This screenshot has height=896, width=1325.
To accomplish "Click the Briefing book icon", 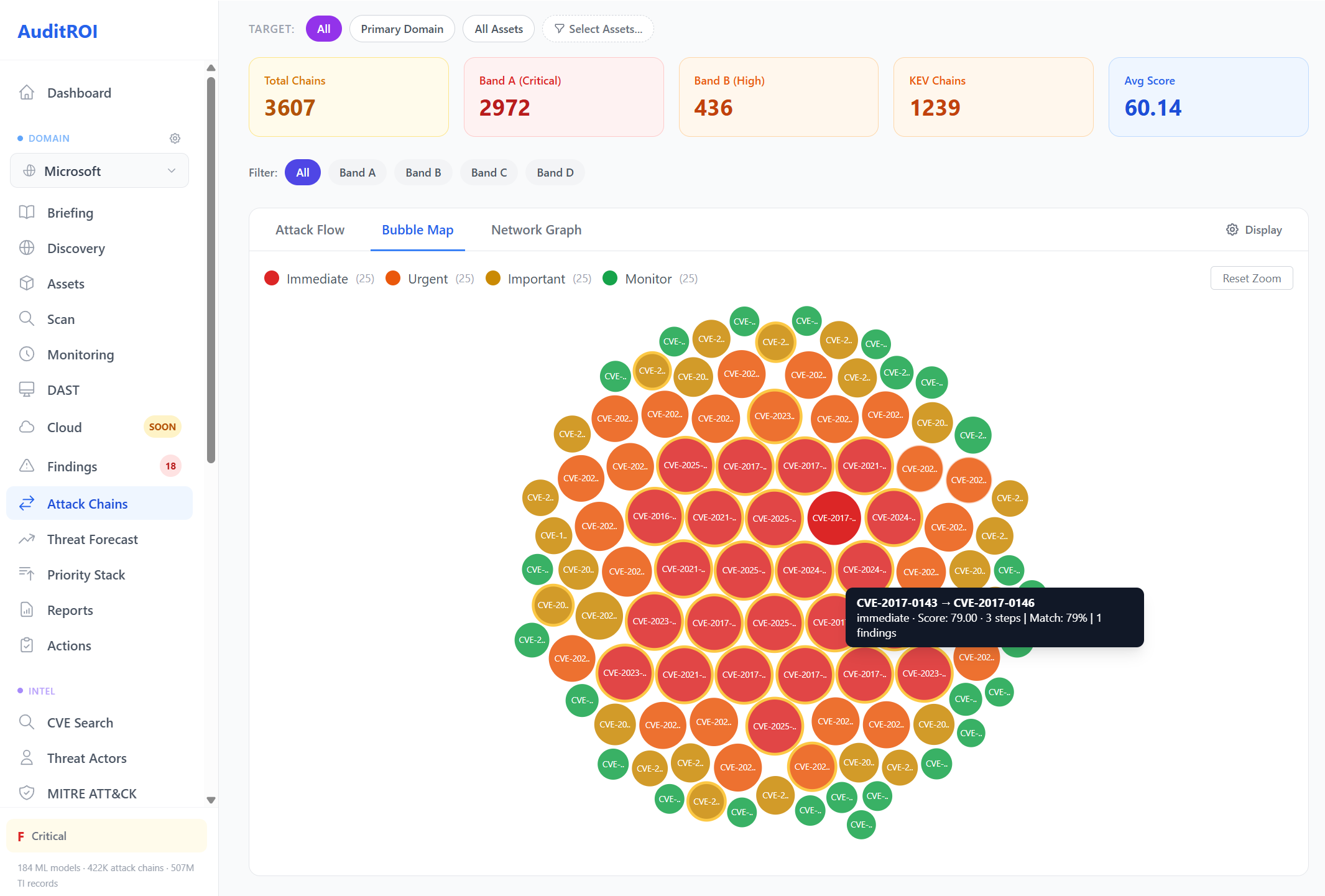I will coord(27,213).
